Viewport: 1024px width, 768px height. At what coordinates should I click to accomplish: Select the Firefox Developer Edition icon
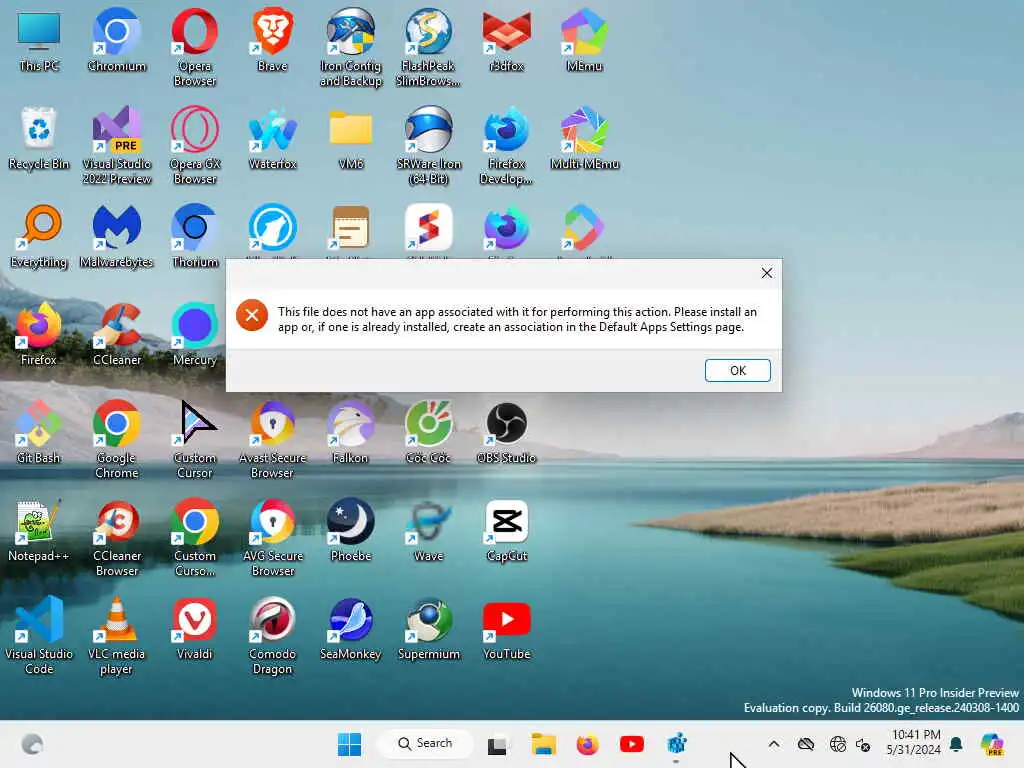click(507, 145)
